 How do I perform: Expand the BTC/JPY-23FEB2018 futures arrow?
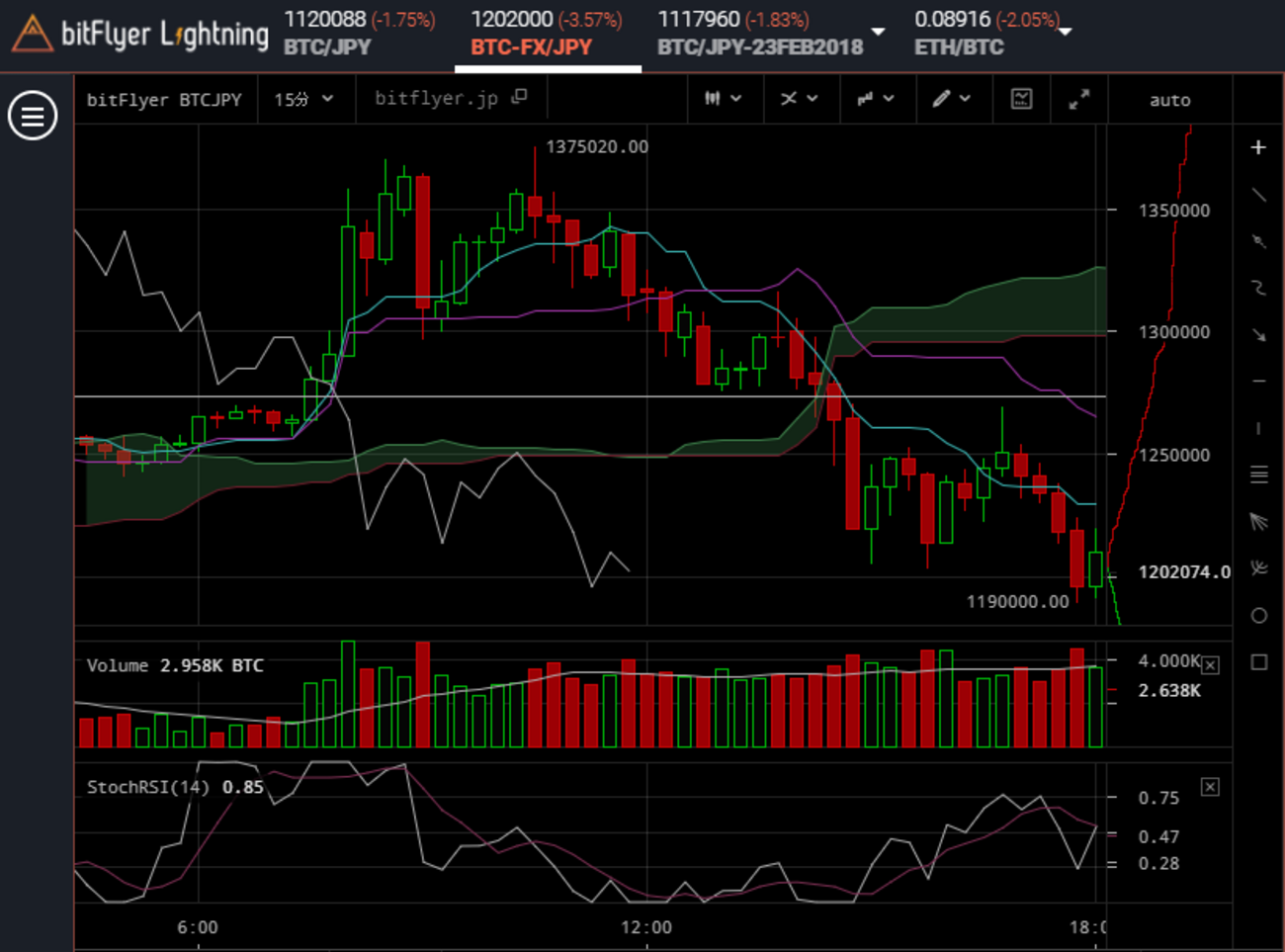[x=878, y=33]
